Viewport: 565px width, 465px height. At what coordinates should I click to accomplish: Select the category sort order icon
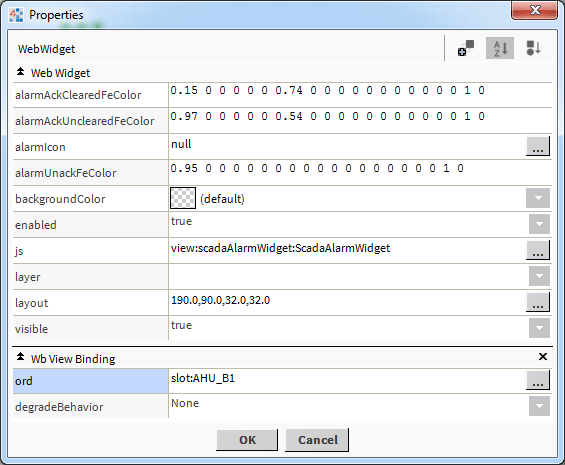(533, 48)
